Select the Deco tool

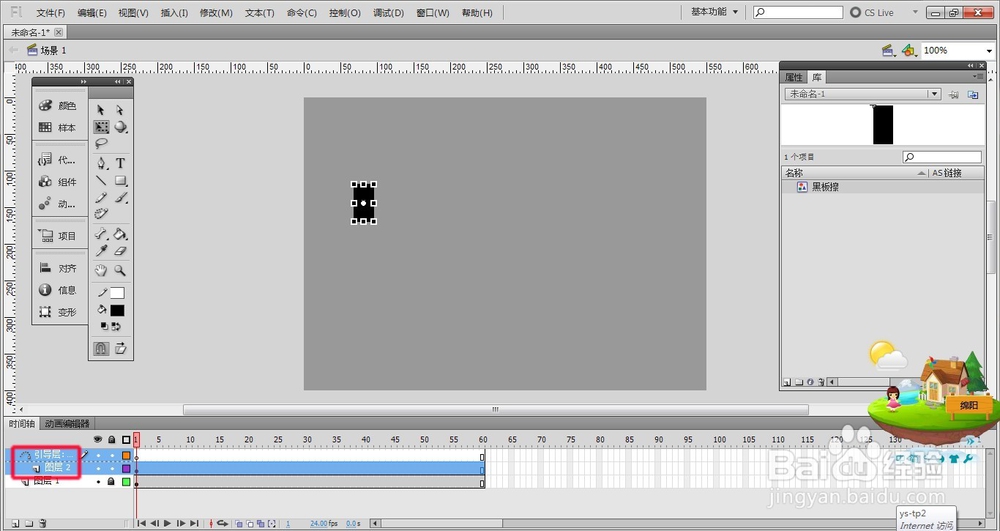click(101, 214)
